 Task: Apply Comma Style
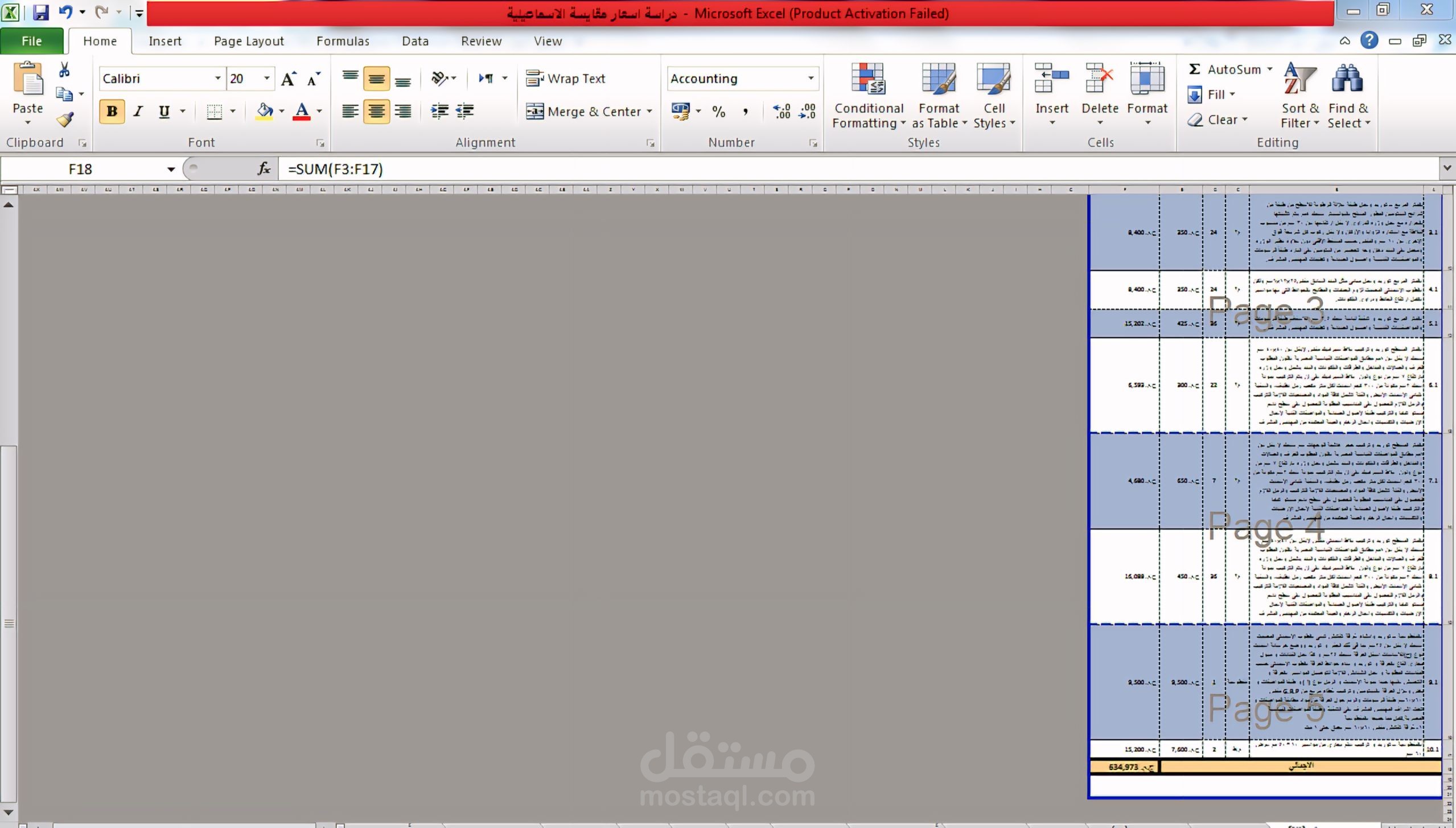[745, 112]
